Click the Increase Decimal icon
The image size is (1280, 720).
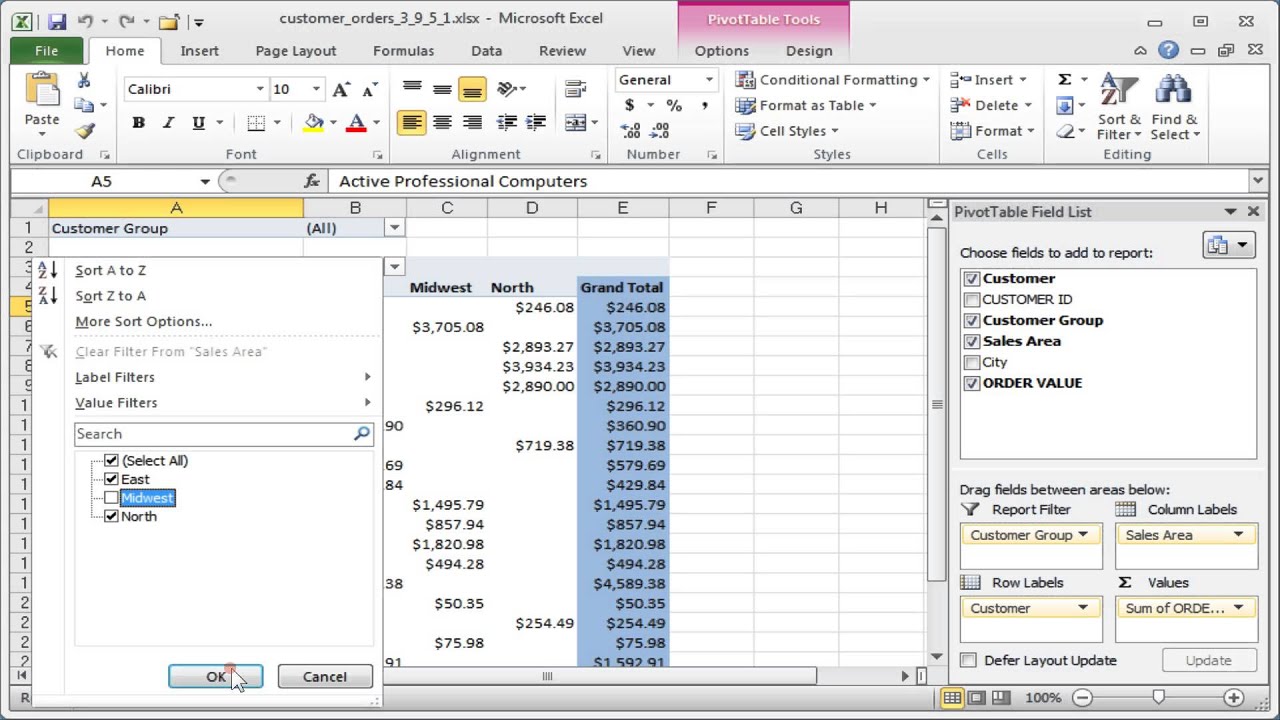point(630,130)
